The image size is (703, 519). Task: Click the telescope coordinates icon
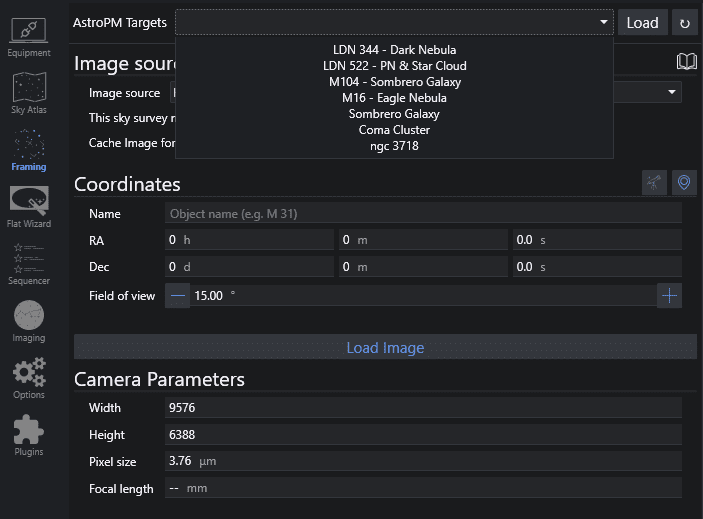coord(654,182)
